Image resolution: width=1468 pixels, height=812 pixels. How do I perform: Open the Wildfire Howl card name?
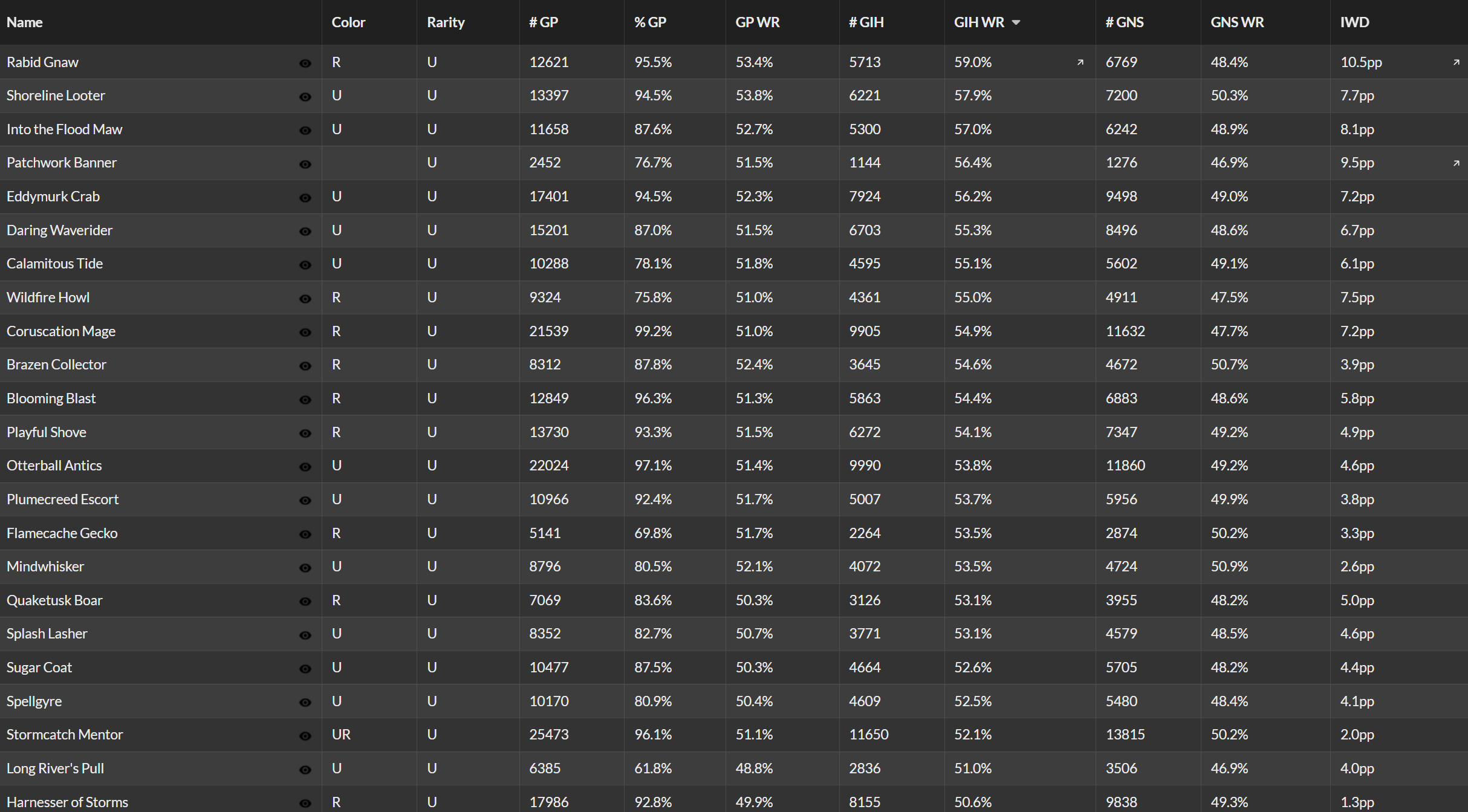48,297
